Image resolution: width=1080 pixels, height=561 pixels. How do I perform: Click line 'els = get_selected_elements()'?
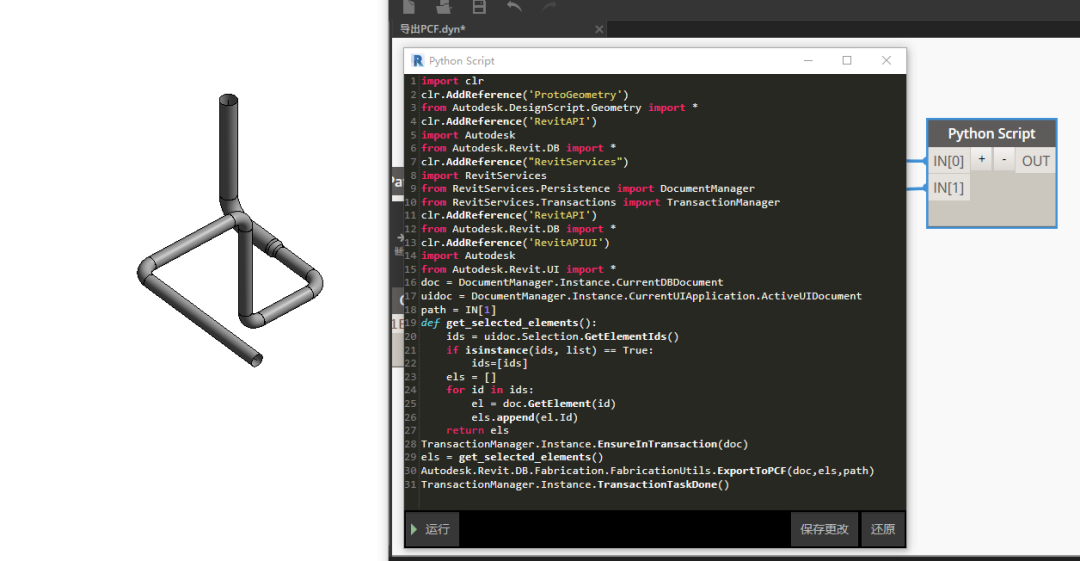(x=512, y=457)
